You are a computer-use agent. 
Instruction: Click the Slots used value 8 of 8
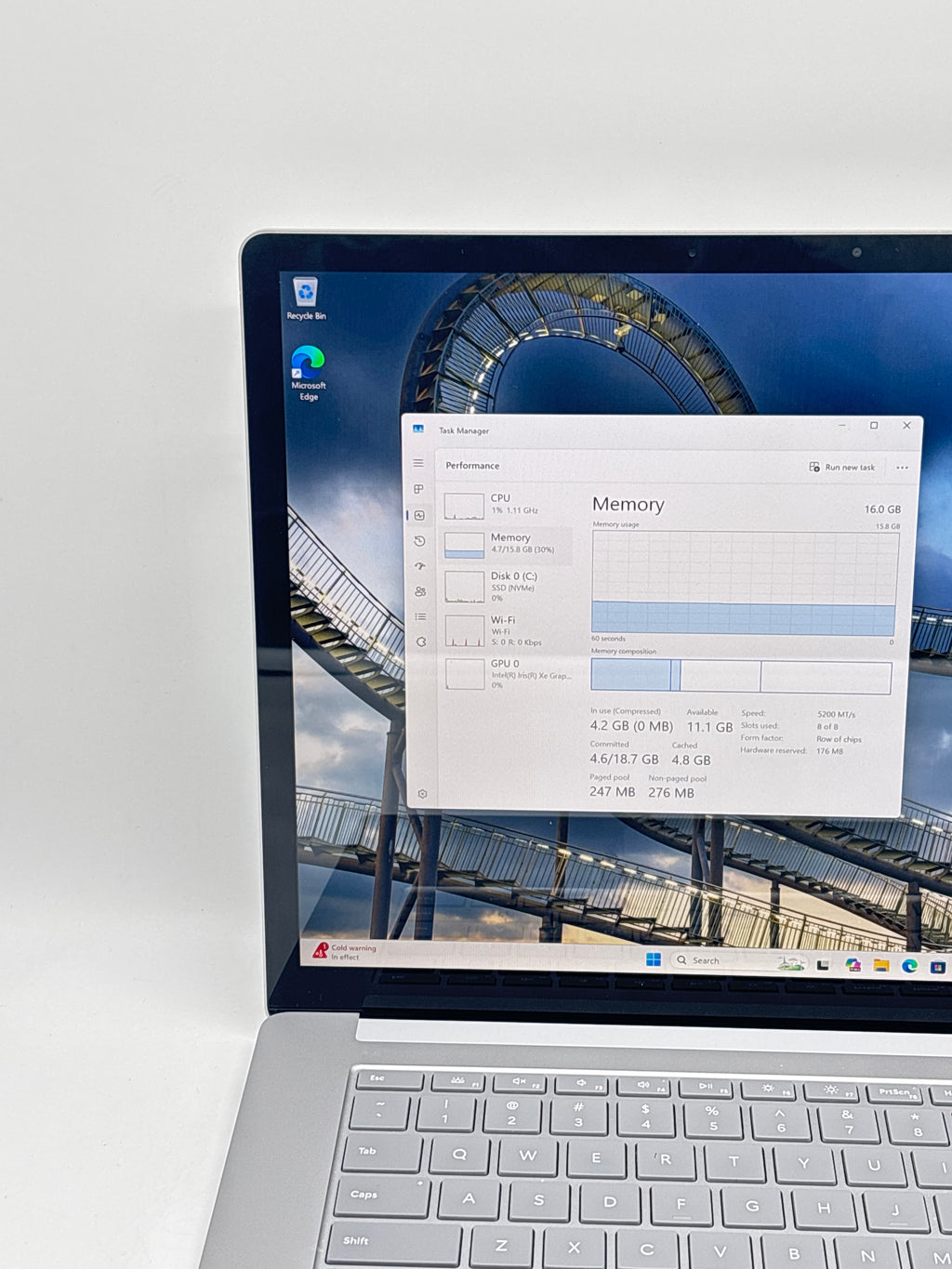(x=827, y=727)
